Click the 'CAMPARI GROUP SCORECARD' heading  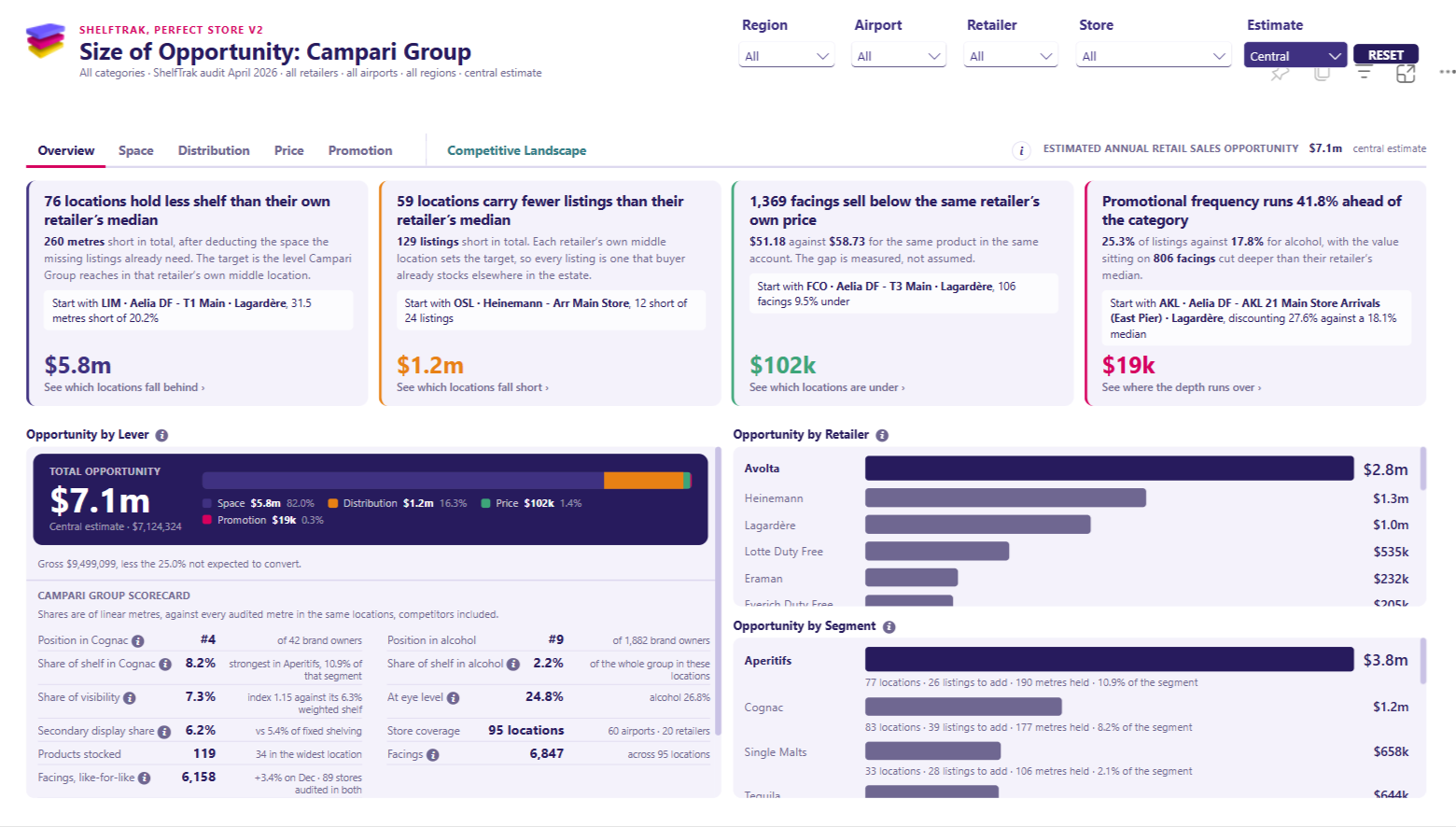(x=114, y=596)
